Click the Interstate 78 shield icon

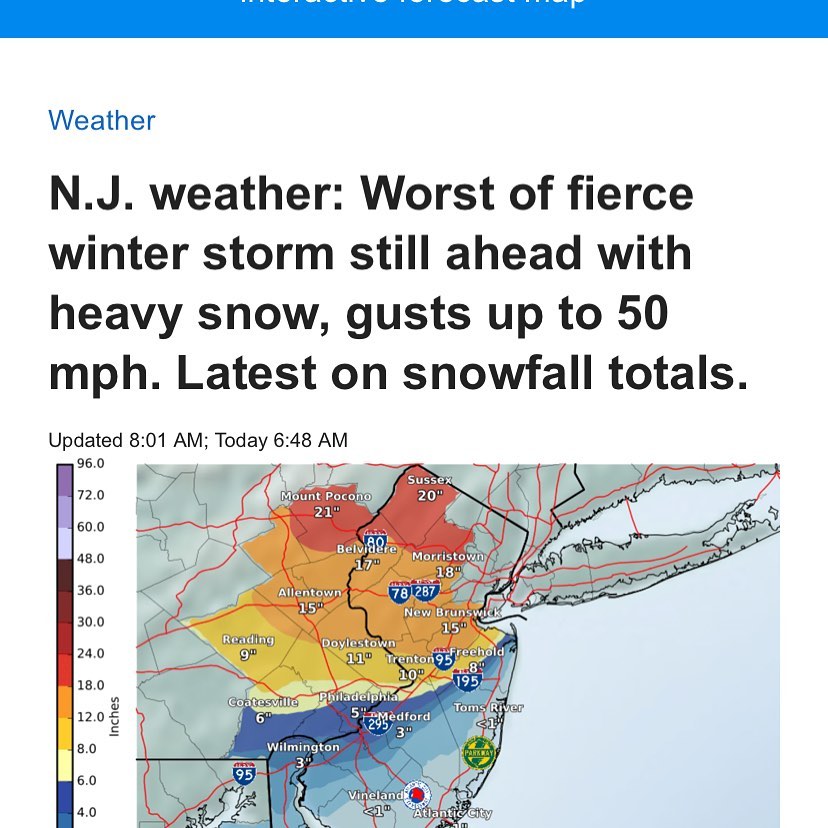click(x=400, y=594)
